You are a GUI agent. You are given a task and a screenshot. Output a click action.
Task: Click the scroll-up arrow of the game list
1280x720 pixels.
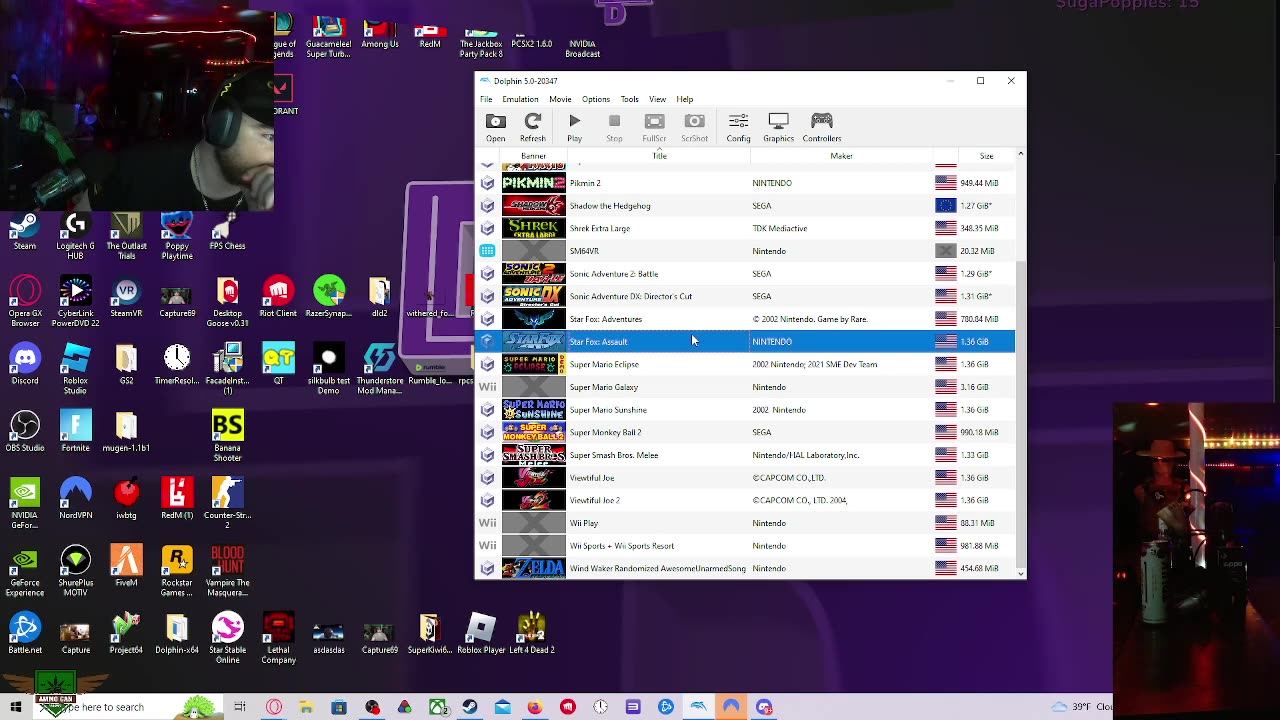tap(1020, 154)
